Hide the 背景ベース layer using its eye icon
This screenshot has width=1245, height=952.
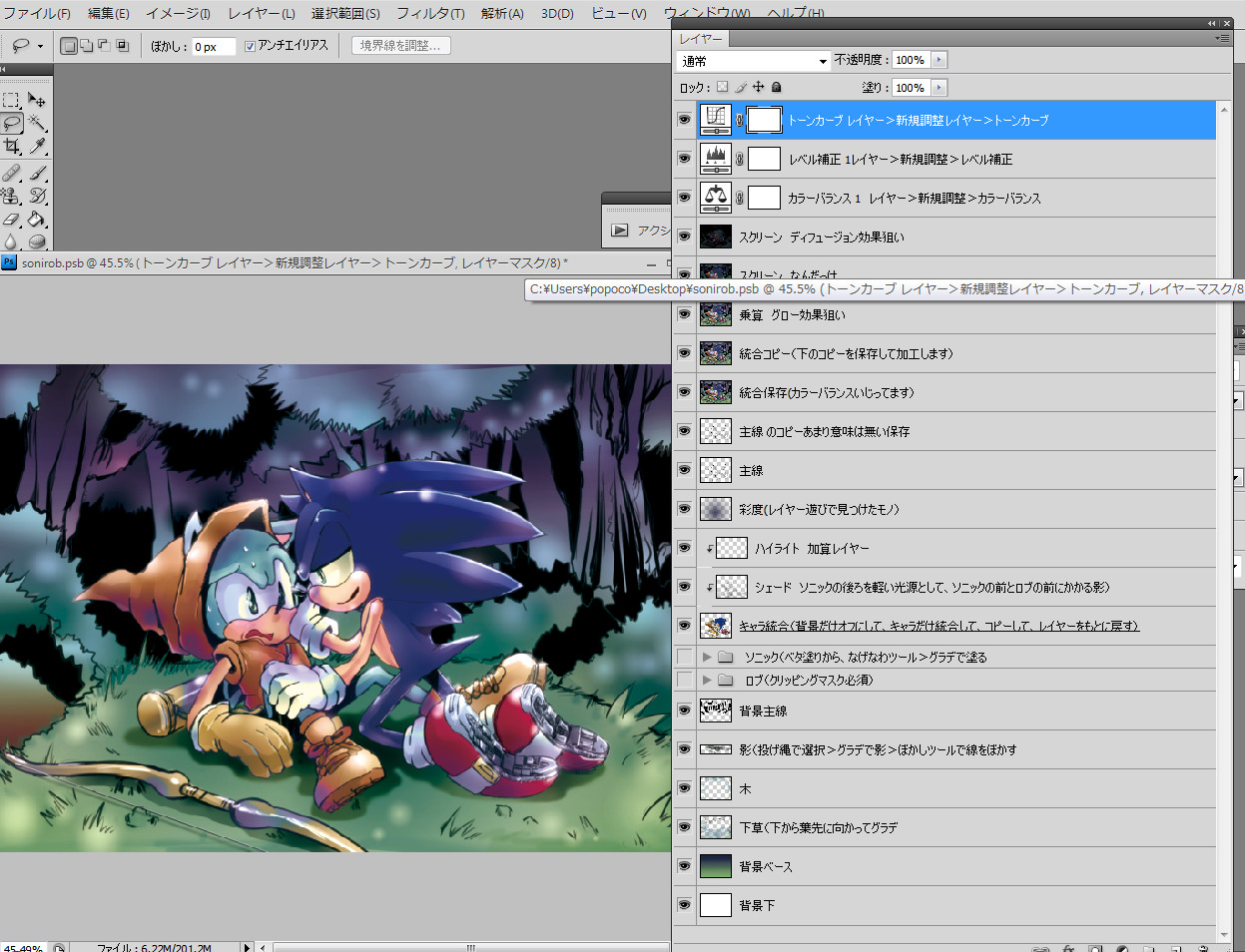(684, 866)
